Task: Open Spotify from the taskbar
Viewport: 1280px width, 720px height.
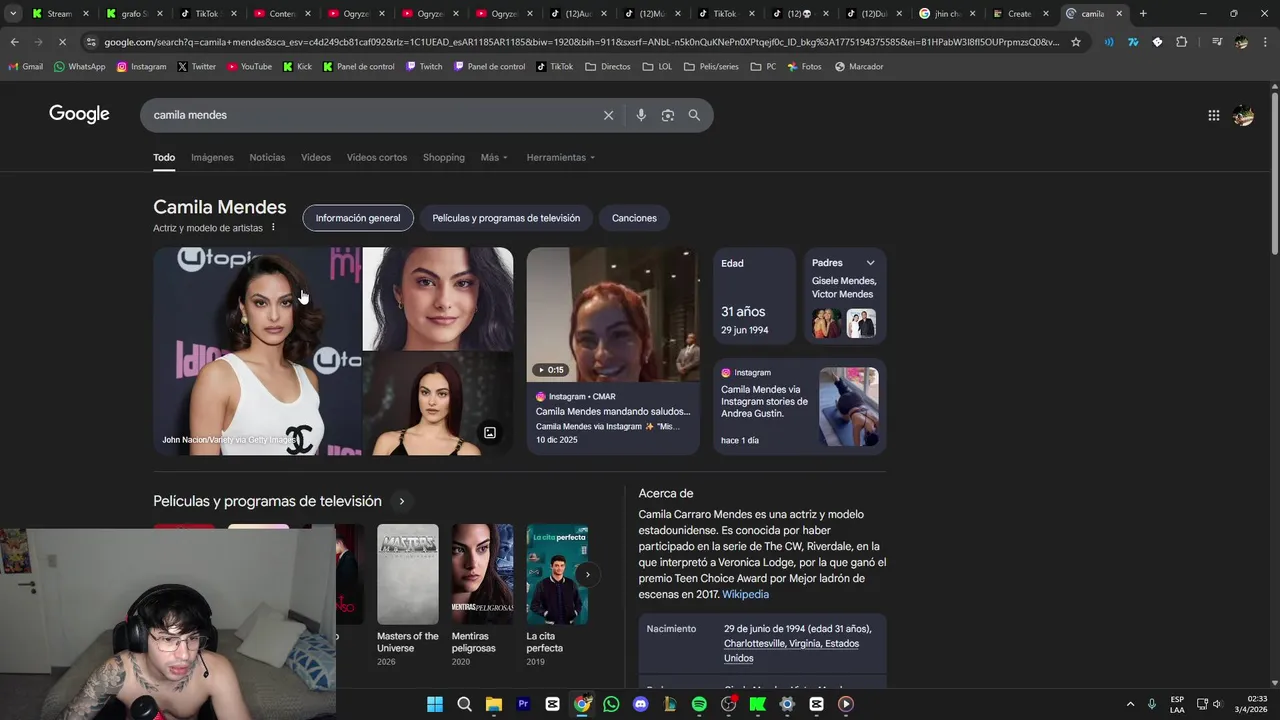Action: point(699,704)
